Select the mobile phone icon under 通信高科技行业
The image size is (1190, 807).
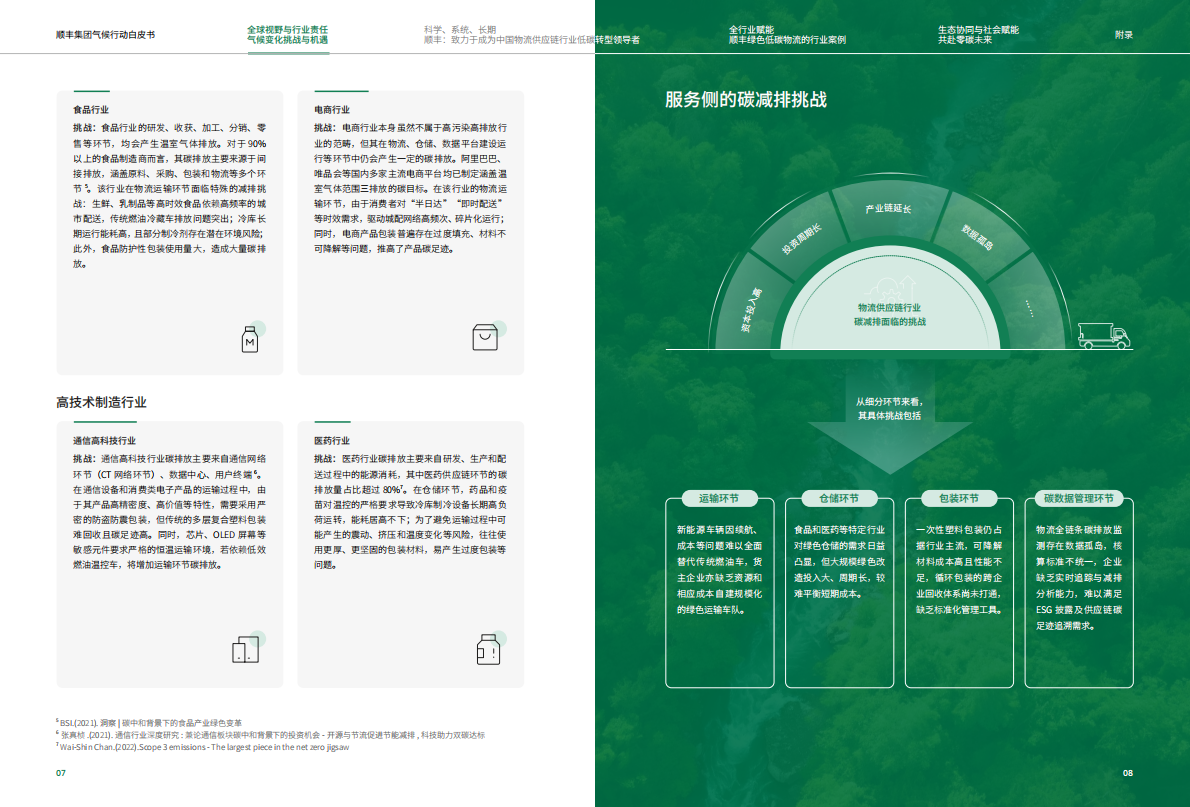(242, 650)
